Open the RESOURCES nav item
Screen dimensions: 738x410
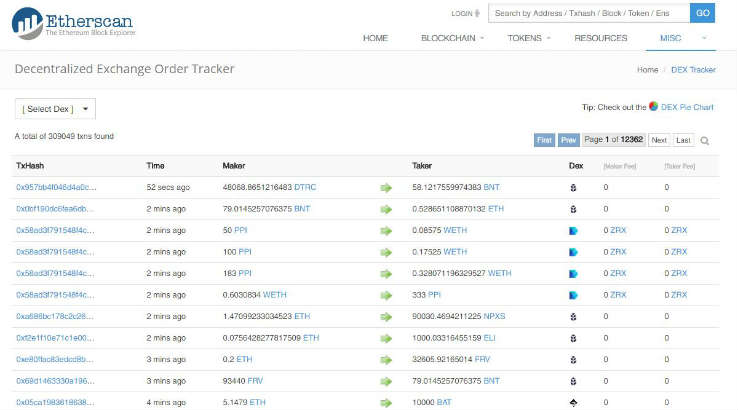(x=600, y=38)
